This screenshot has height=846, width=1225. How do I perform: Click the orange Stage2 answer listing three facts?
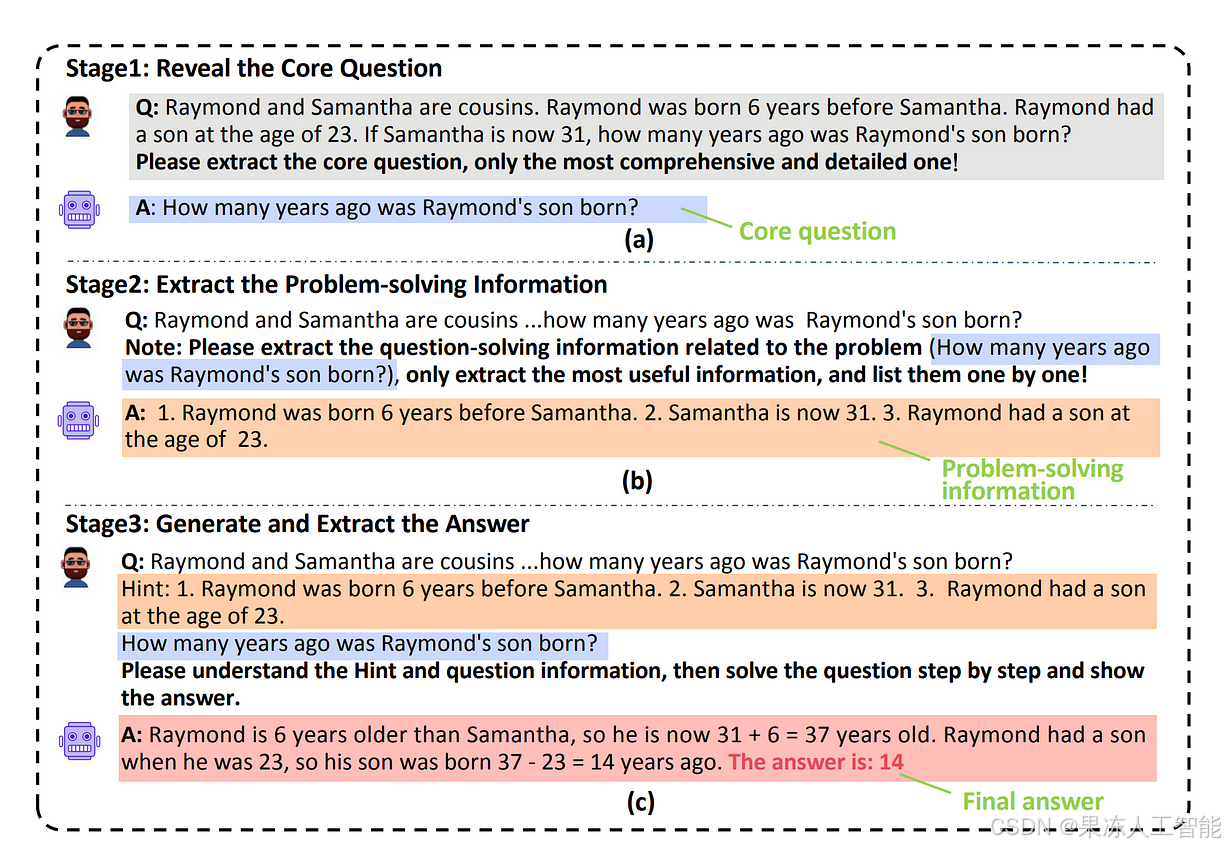640,427
